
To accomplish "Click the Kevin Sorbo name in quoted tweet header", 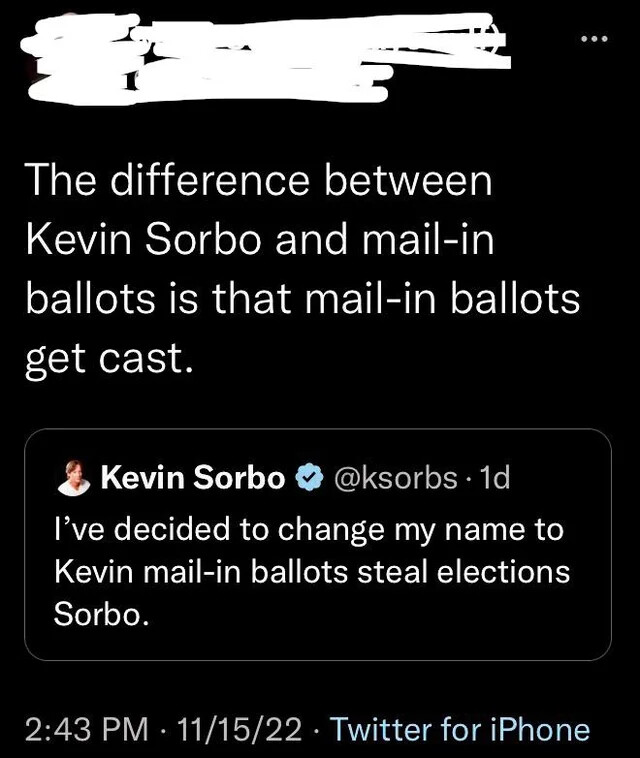I will point(192,478).
